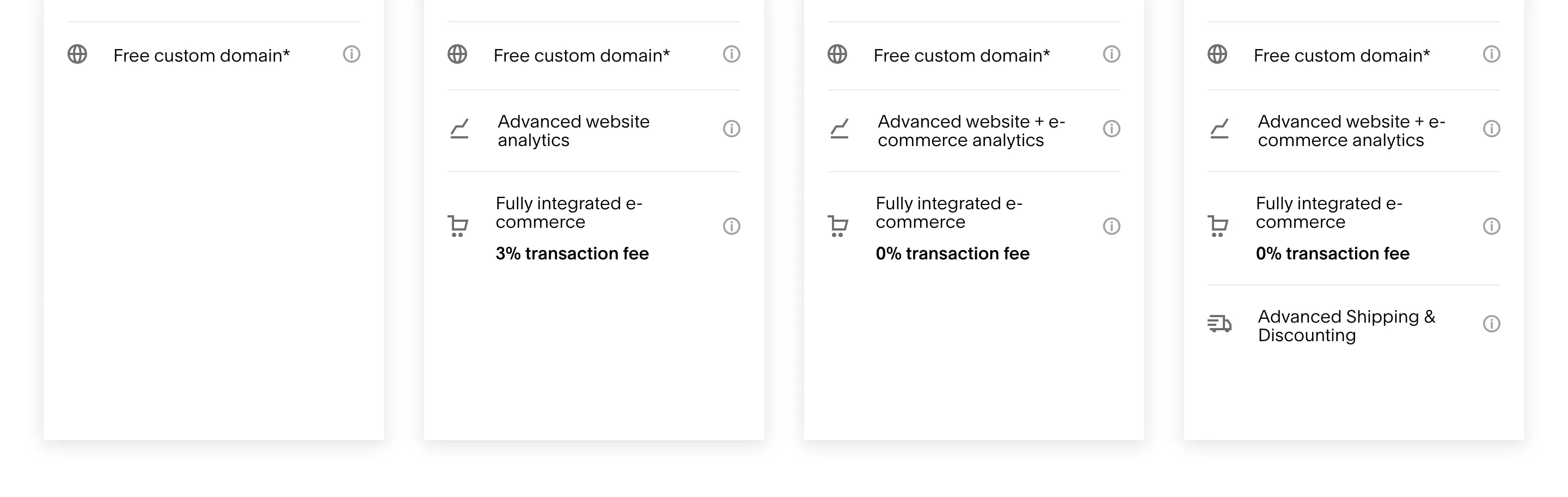The image size is (1568, 497).
Task: Select the shopping cart icon in the second column
Action: click(459, 226)
